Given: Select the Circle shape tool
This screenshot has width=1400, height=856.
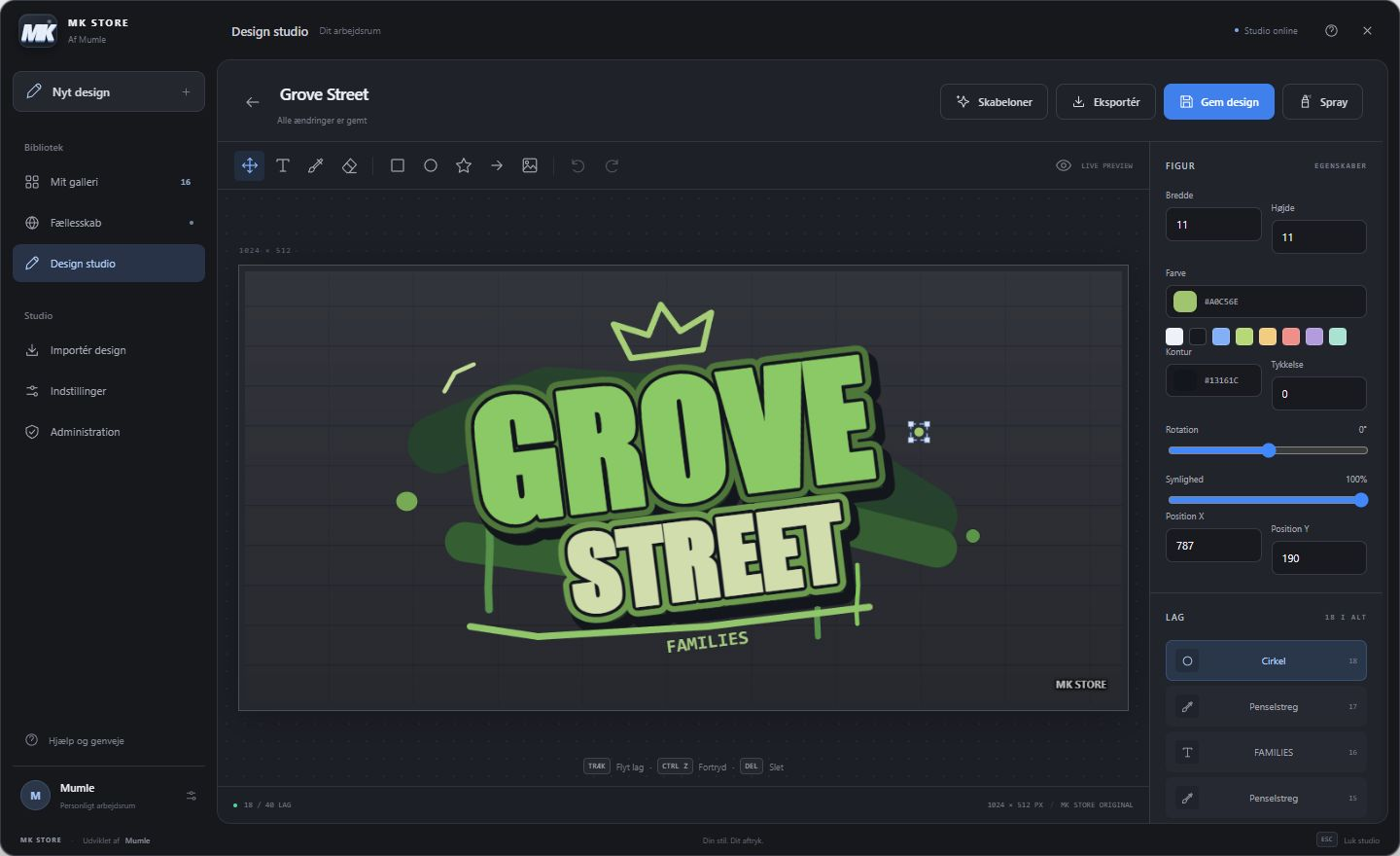Looking at the screenshot, I should tap(431, 165).
